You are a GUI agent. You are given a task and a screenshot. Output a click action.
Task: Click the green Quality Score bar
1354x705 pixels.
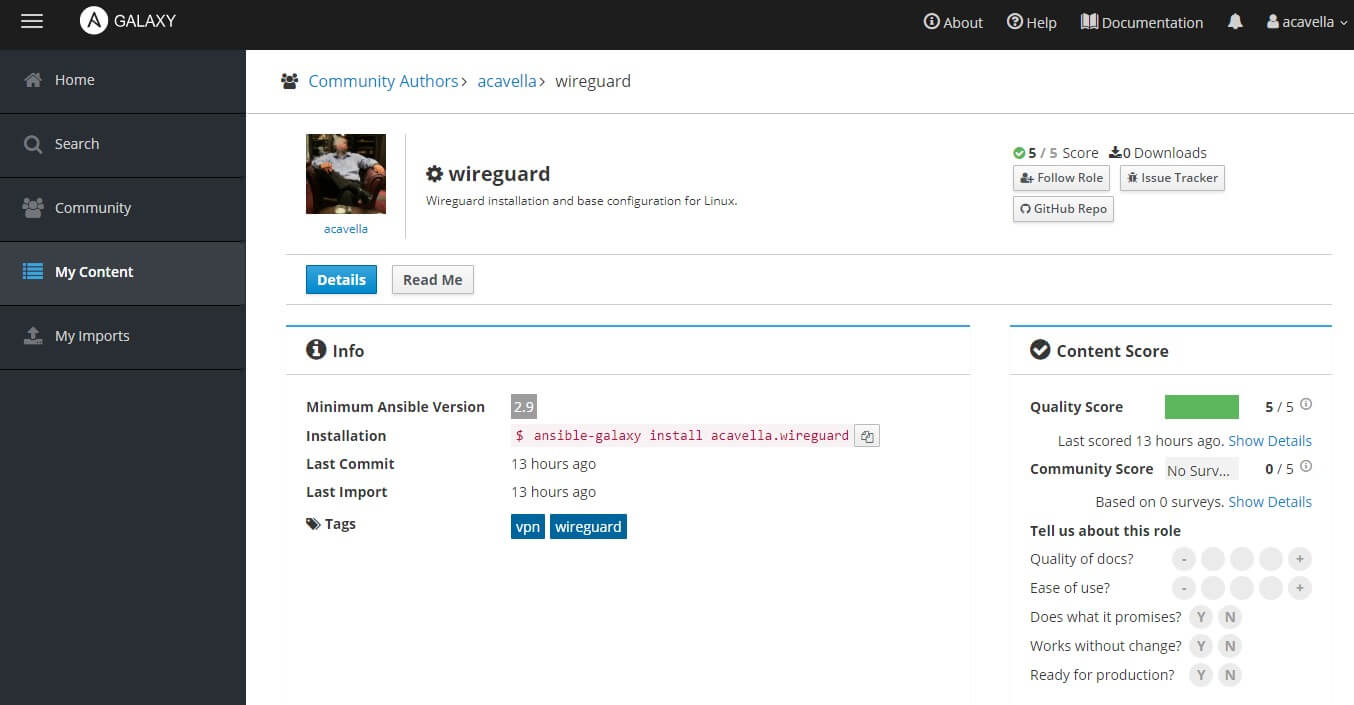(1202, 407)
